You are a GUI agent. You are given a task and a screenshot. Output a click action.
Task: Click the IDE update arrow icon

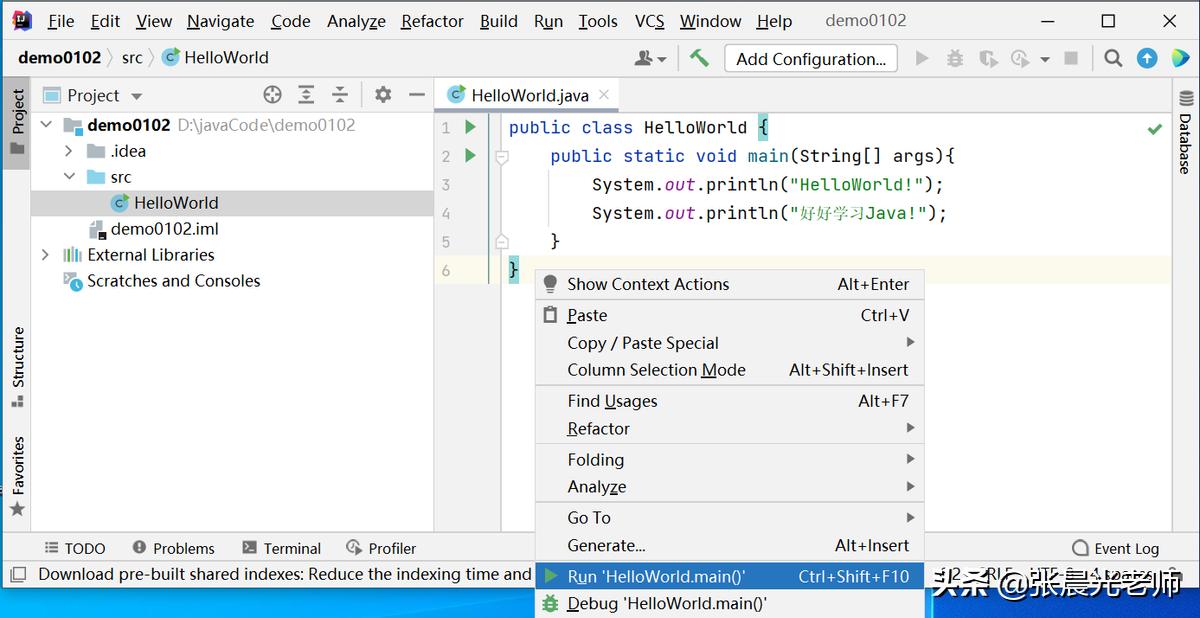pyautogui.click(x=1147, y=59)
